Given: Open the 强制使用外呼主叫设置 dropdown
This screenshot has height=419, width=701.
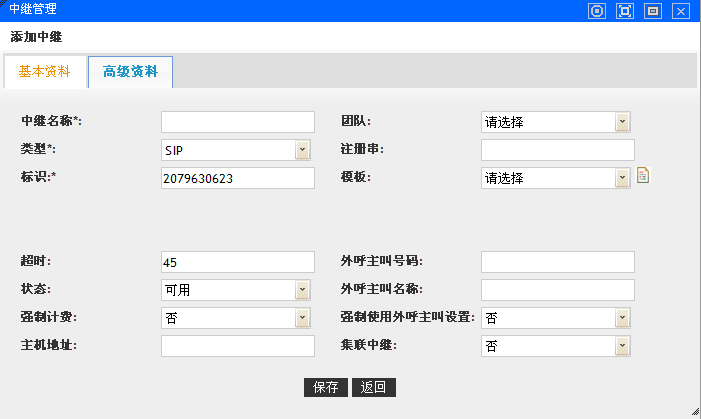Looking at the screenshot, I should point(622,318).
